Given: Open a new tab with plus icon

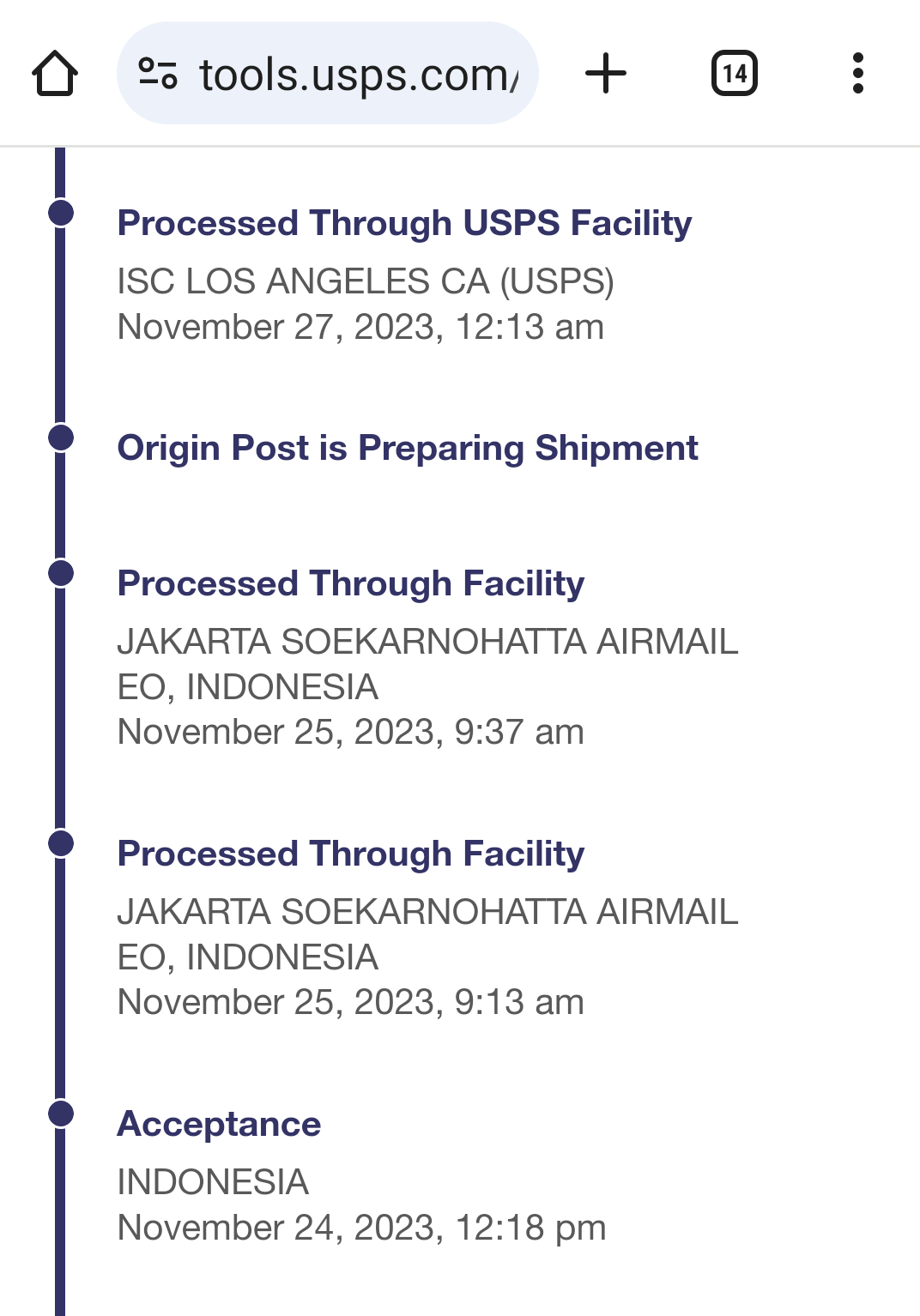Looking at the screenshot, I should [606, 73].
